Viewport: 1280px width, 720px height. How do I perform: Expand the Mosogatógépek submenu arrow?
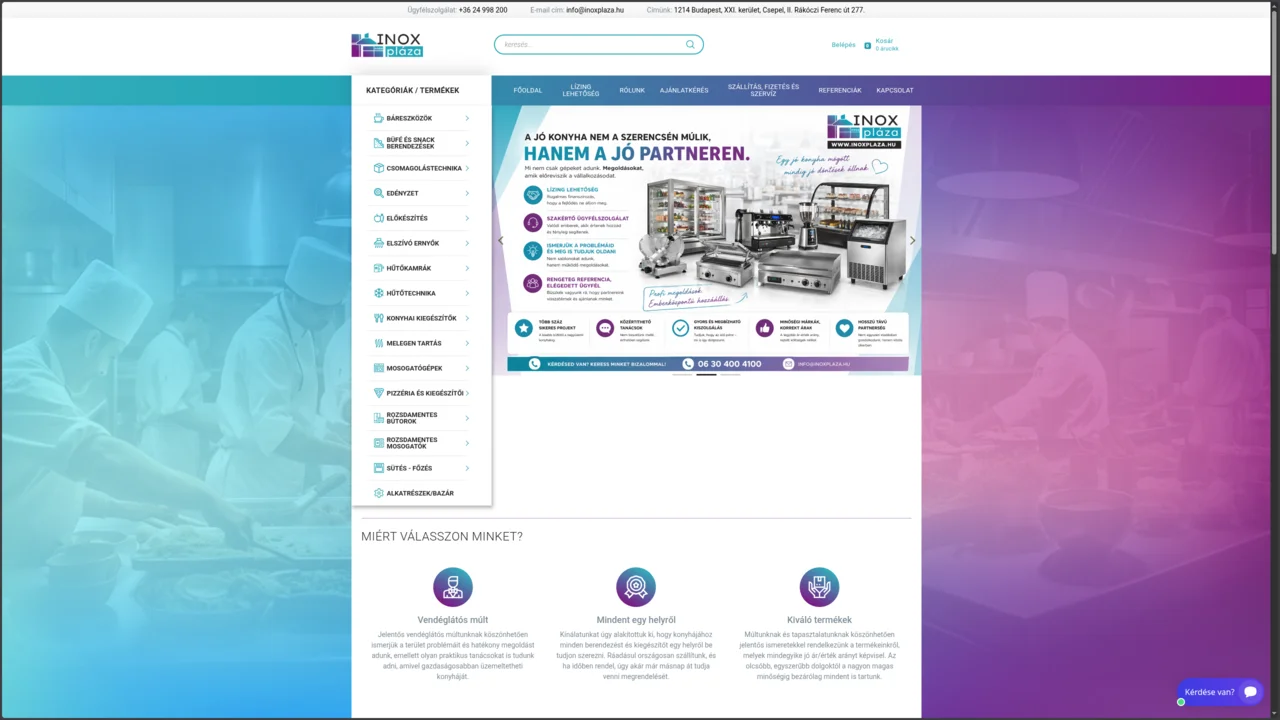coord(467,368)
